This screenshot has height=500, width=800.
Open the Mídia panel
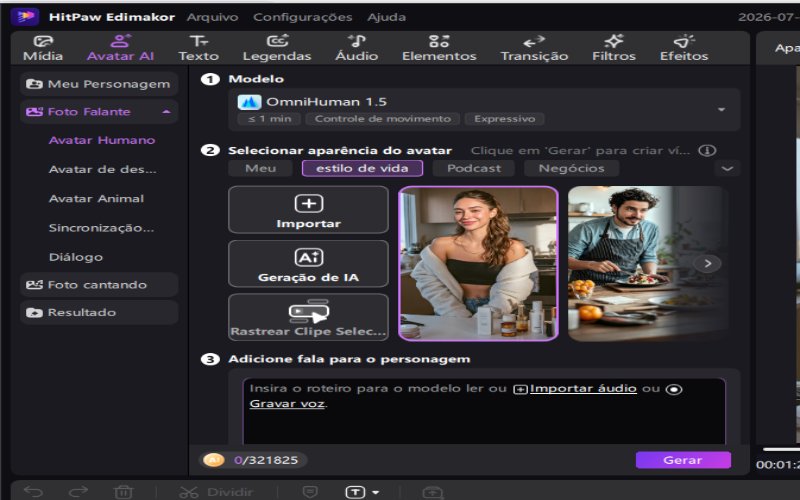(x=43, y=48)
